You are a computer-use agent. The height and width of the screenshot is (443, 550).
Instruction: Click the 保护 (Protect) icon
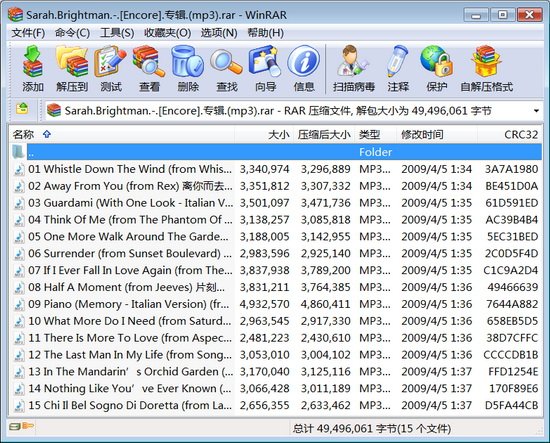tap(436, 69)
